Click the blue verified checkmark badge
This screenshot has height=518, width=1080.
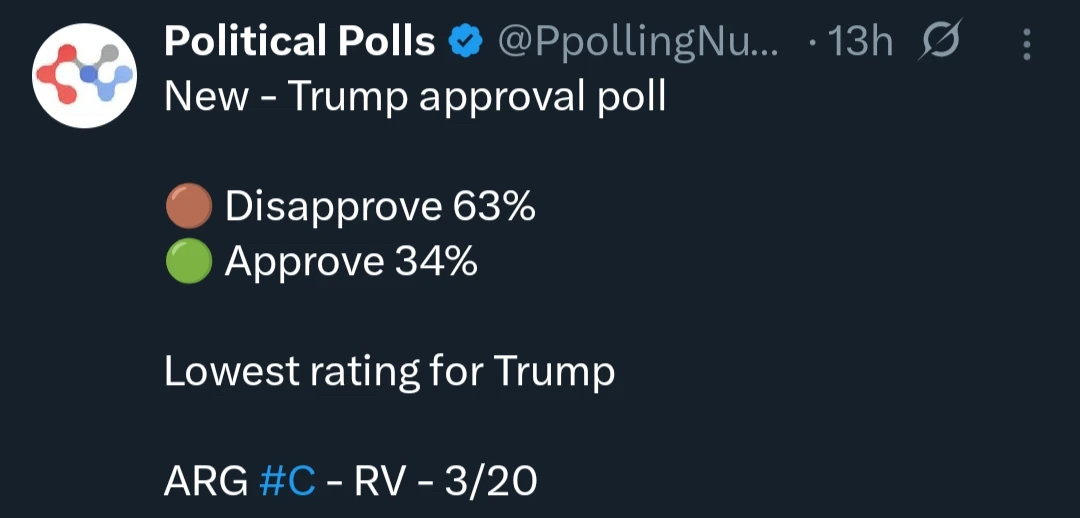(464, 42)
